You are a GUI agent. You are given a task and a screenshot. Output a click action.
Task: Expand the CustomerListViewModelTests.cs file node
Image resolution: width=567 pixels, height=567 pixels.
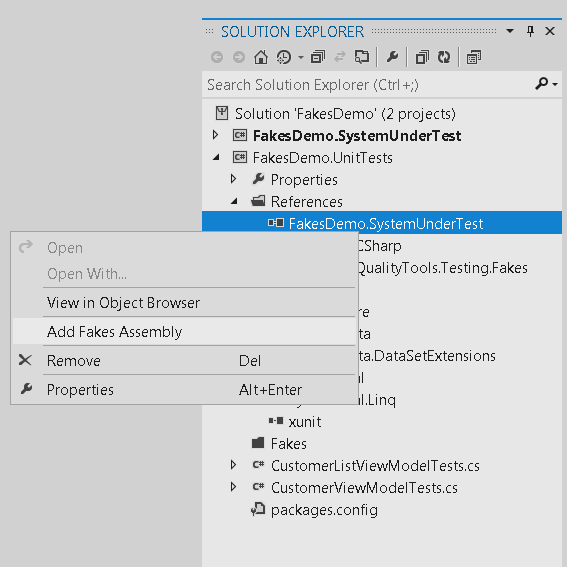234,465
